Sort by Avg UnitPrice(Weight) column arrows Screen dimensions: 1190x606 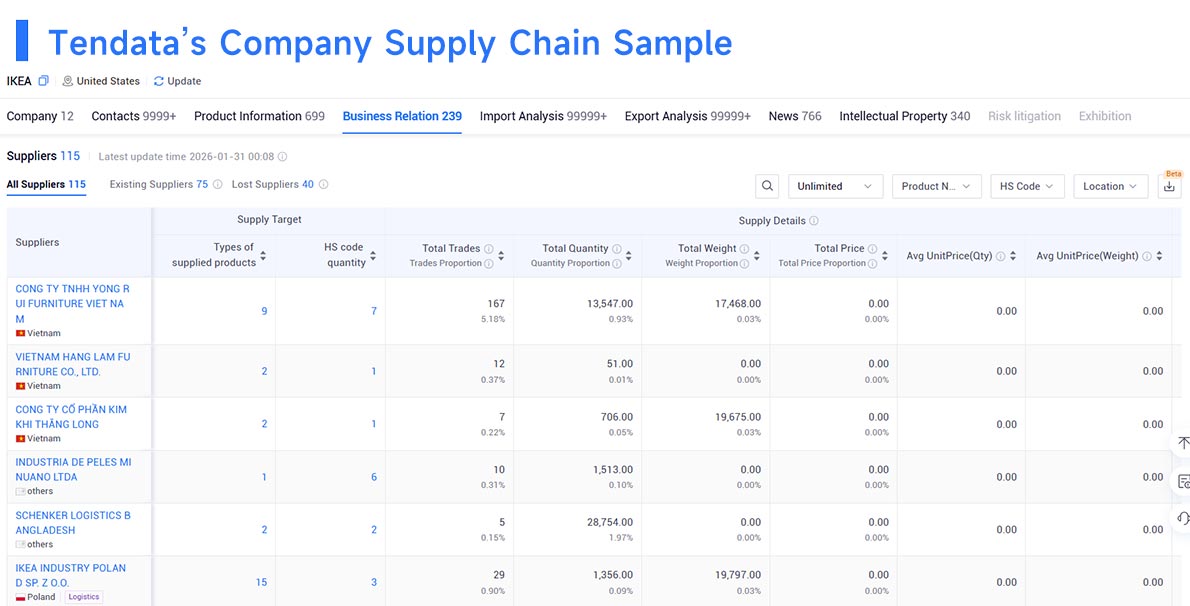pos(1159,257)
